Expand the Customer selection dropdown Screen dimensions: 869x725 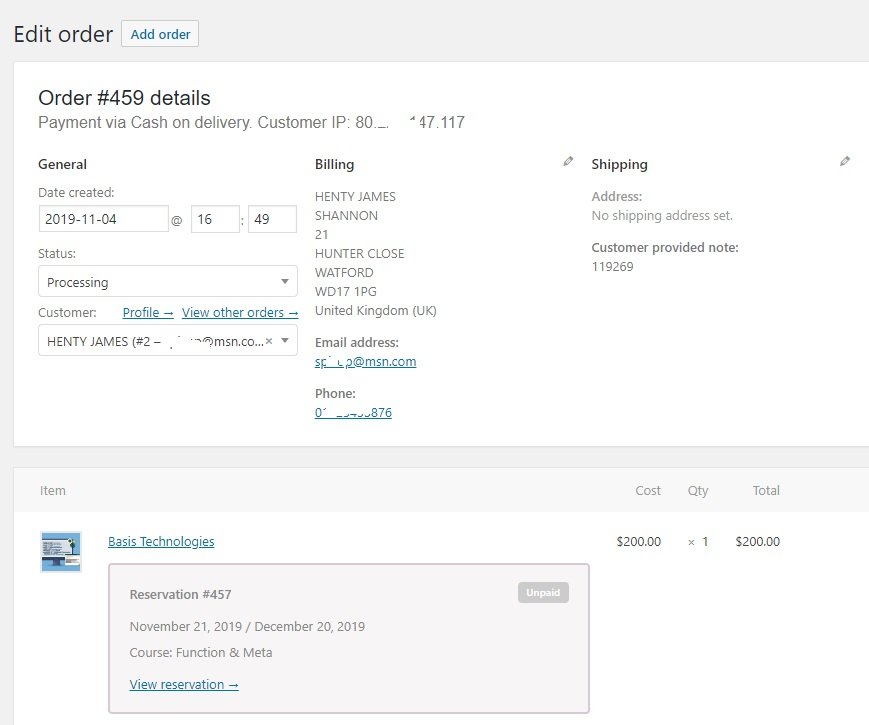click(x=286, y=341)
